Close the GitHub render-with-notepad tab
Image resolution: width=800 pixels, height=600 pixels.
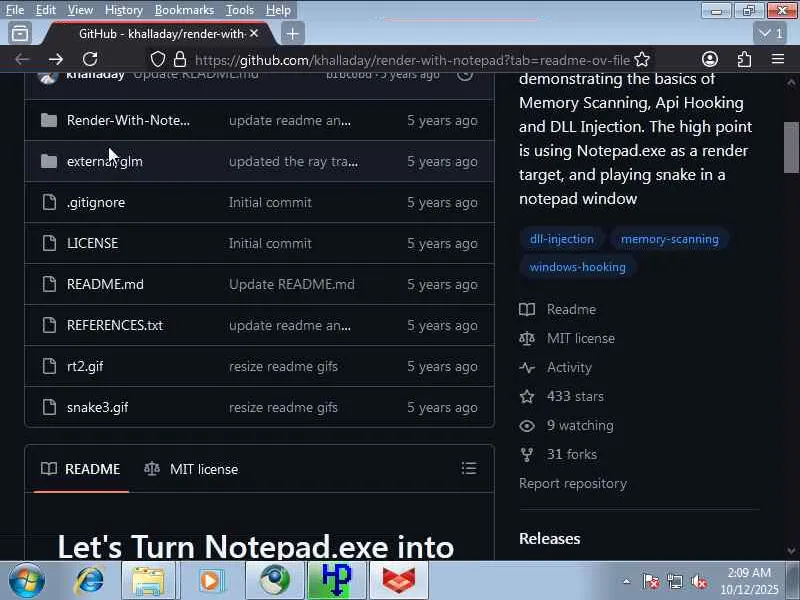[x=254, y=34]
